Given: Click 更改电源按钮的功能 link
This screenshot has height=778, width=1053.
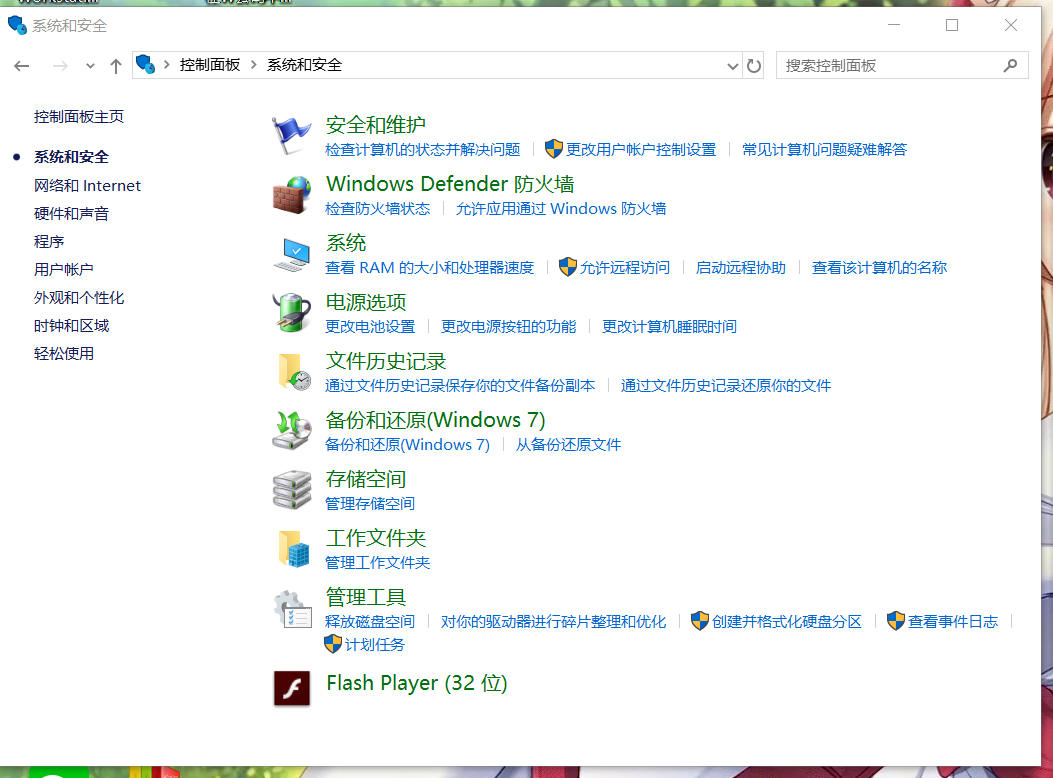Looking at the screenshot, I should coord(508,327).
